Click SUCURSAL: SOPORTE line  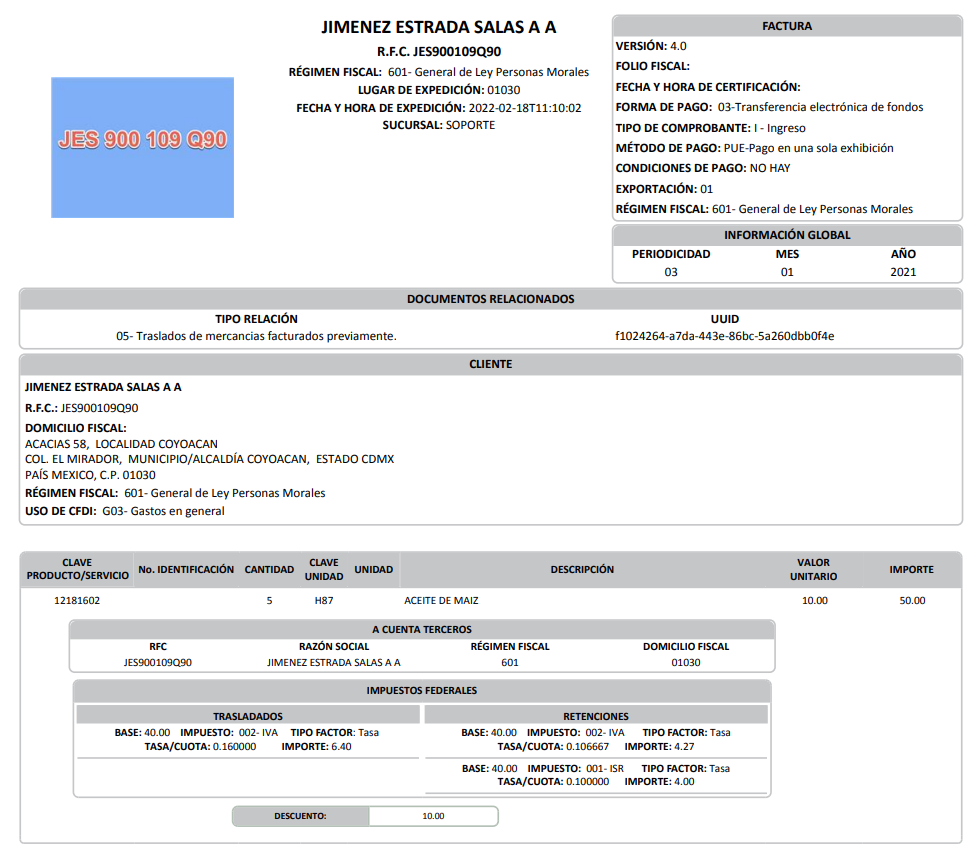(x=439, y=125)
